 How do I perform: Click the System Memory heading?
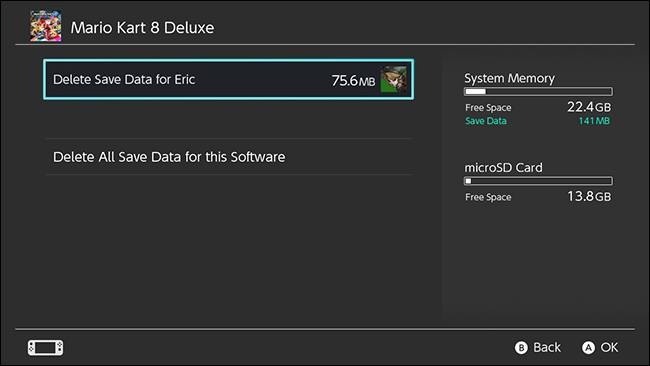pyautogui.click(x=509, y=78)
